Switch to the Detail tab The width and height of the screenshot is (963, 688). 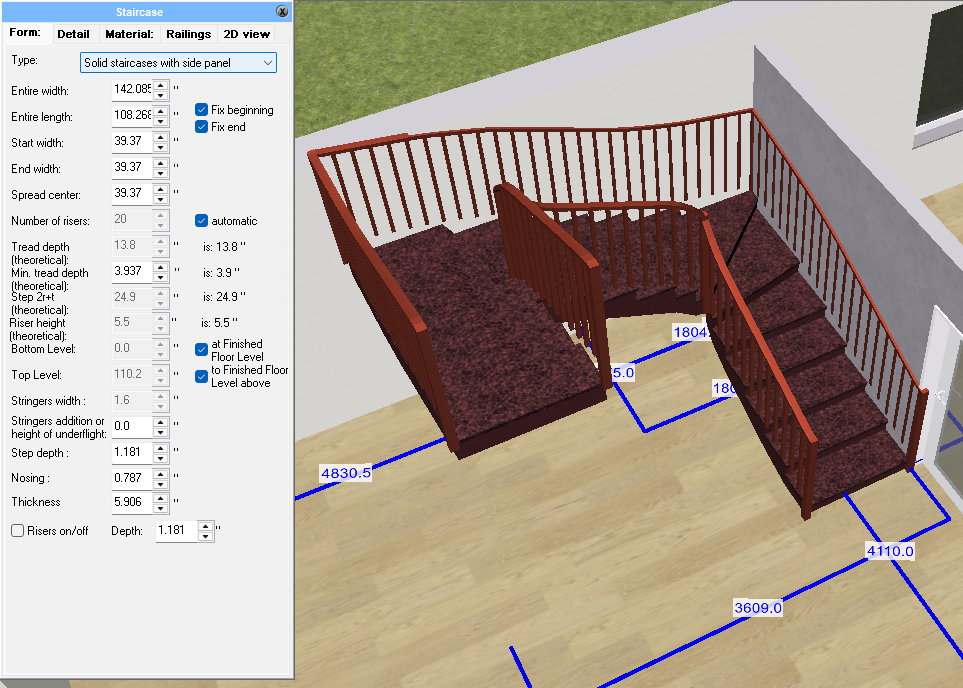(73, 34)
